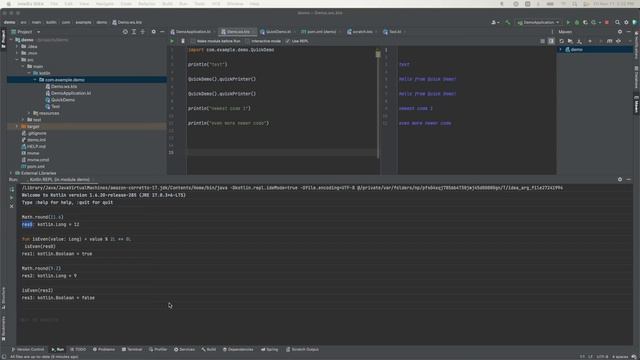The height and width of the screenshot is (360, 640).
Task: Open Project panel settings gear
Action: click(x=153, y=32)
